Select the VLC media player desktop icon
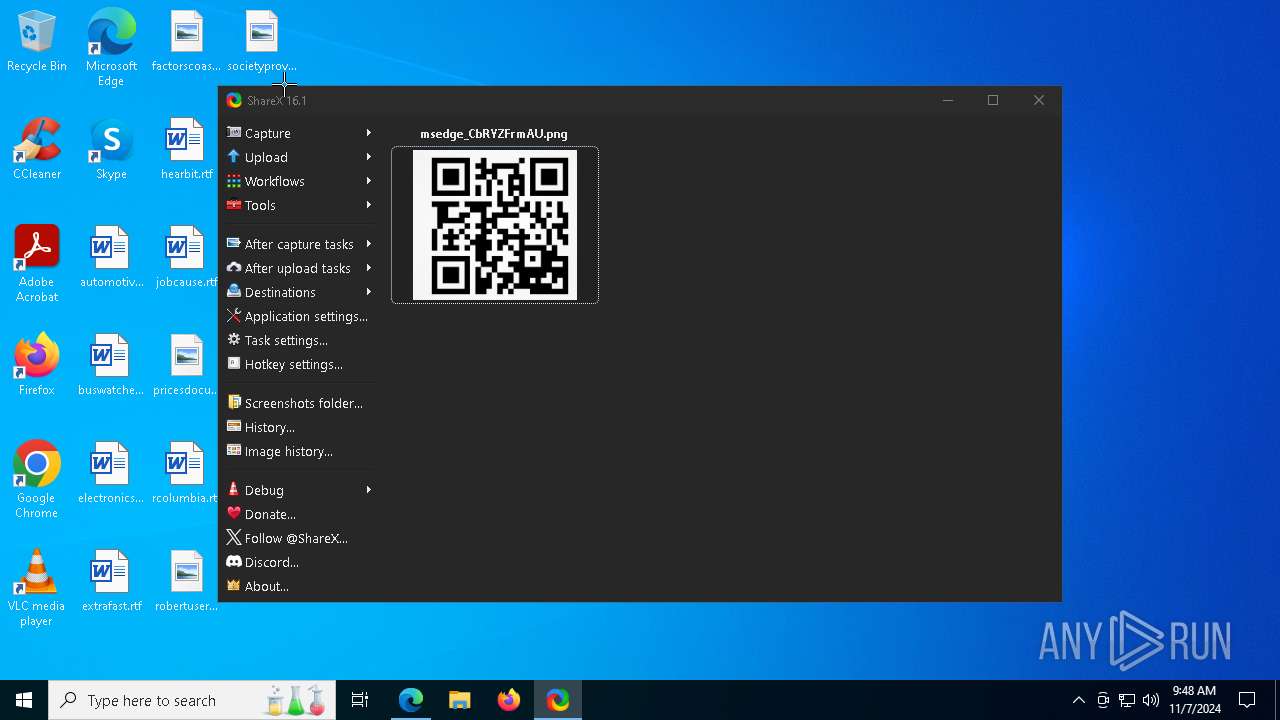This screenshot has height=720, width=1280. point(37,588)
